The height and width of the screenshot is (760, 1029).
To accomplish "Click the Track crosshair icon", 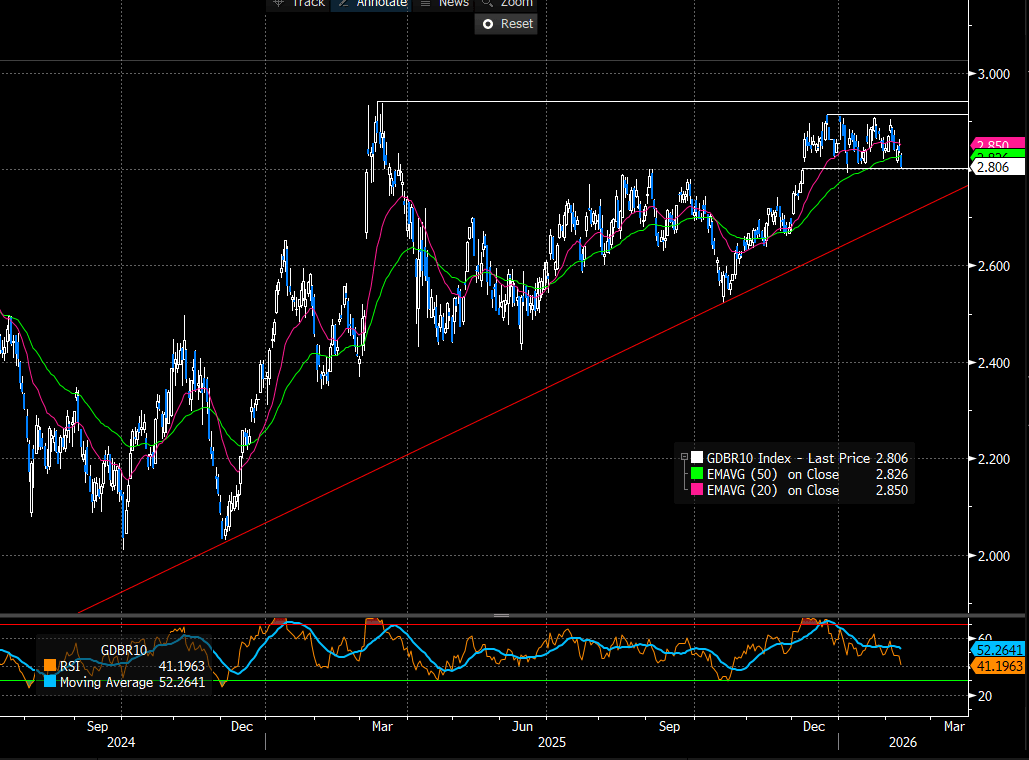I will click(x=280, y=3).
